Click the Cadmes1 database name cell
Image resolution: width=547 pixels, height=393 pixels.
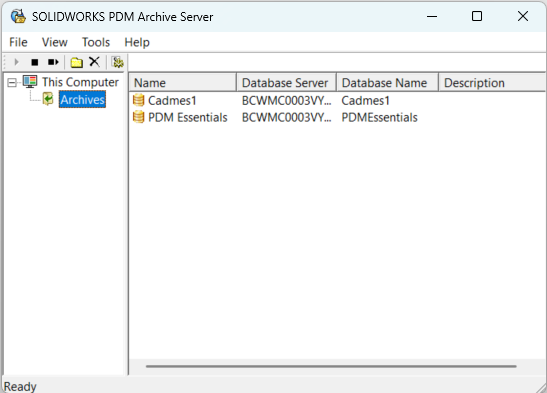[x=365, y=100]
